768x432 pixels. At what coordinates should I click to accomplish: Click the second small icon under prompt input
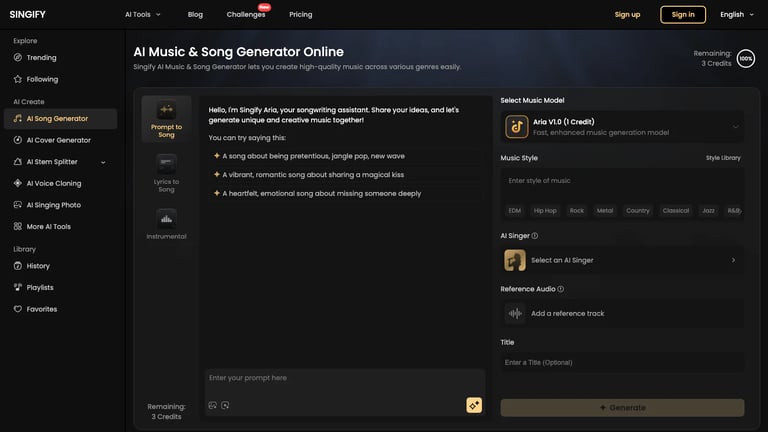pos(225,405)
